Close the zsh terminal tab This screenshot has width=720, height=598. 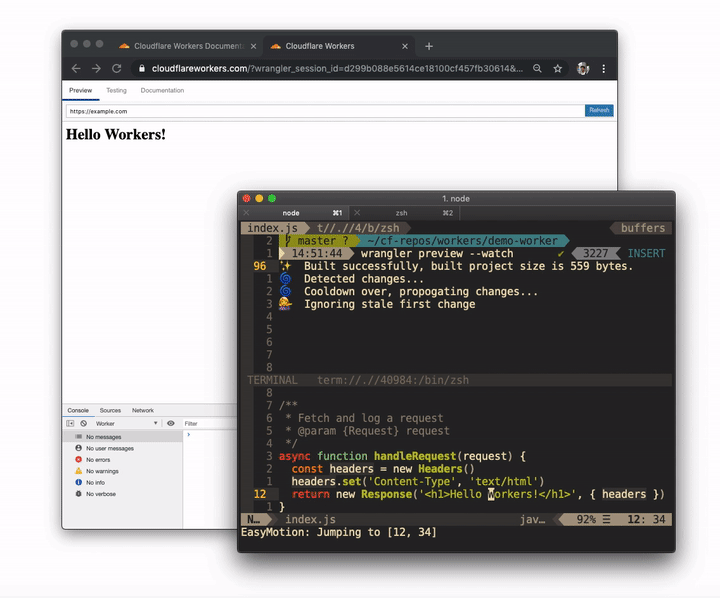click(x=357, y=213)
